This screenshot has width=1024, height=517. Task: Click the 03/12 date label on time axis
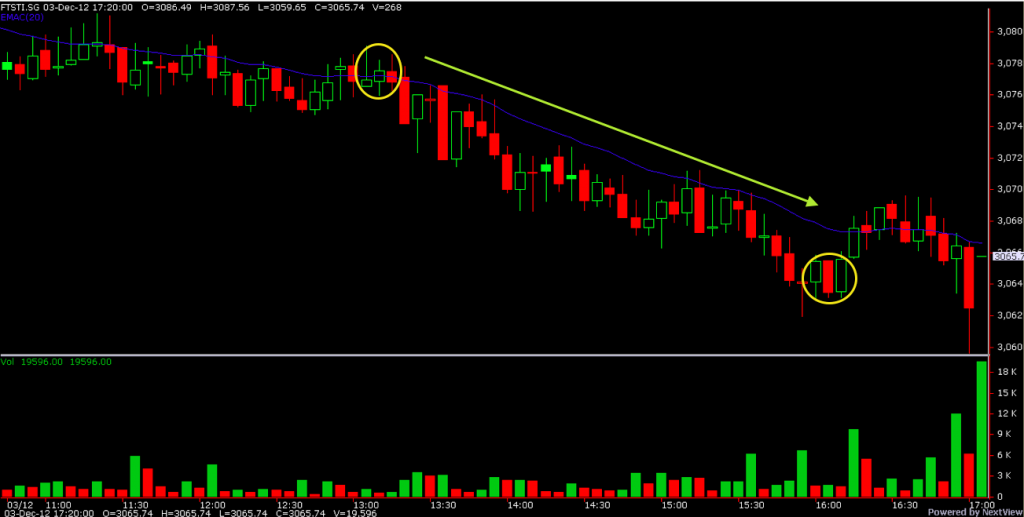pyautogui.click(x=16, y=505)
